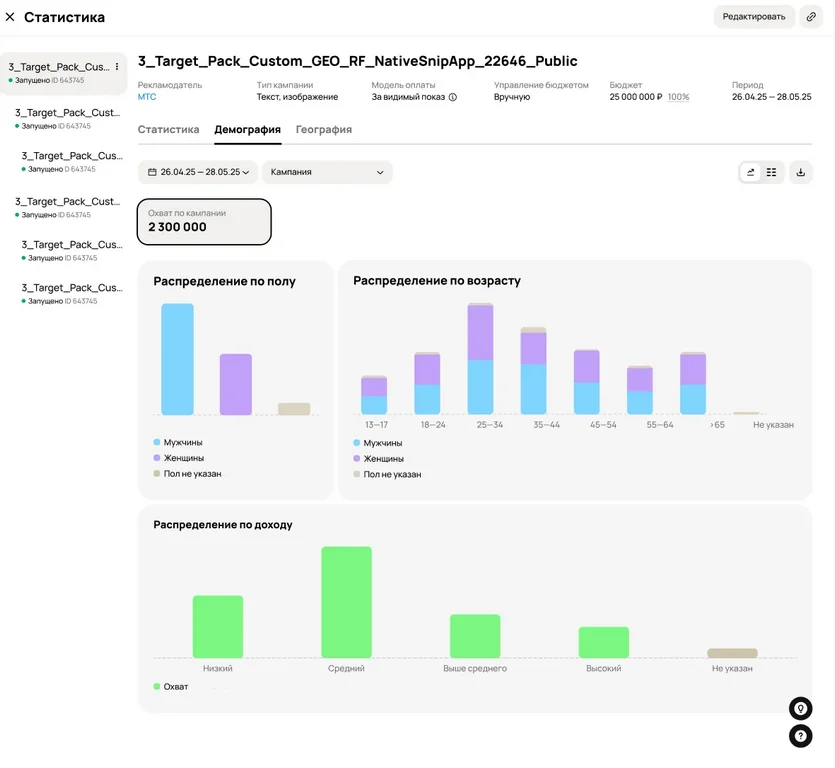The height and width of the screenshot is (768, 835).
Task: Click the info icon beside За видимый показ
Action: (453, 97)
